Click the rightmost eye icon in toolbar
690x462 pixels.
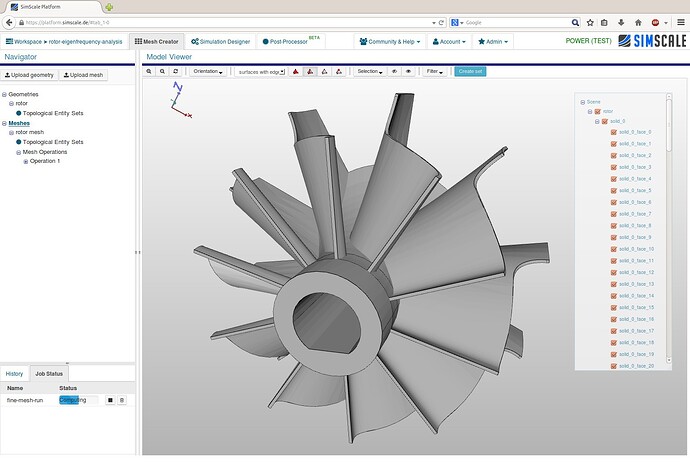tap(408, 72)
